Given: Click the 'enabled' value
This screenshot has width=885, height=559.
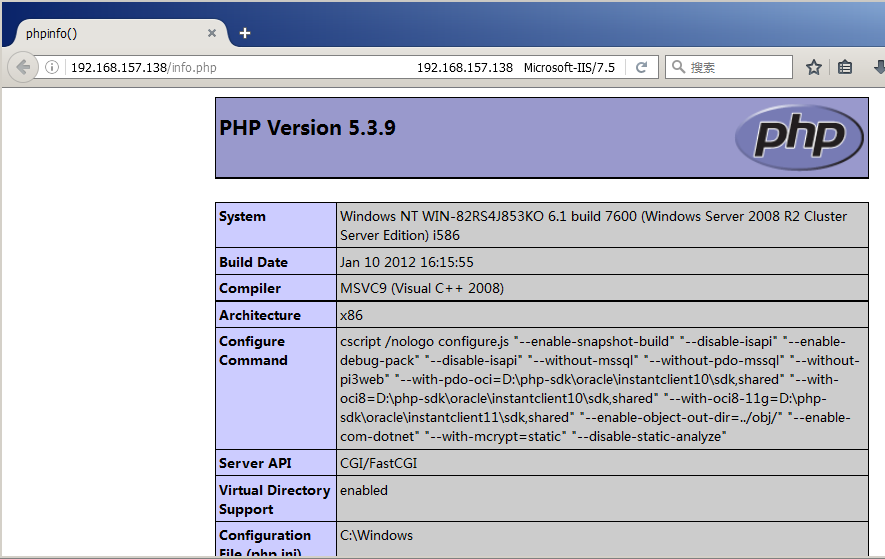Looking at the screenshot, I should [363, 490].
